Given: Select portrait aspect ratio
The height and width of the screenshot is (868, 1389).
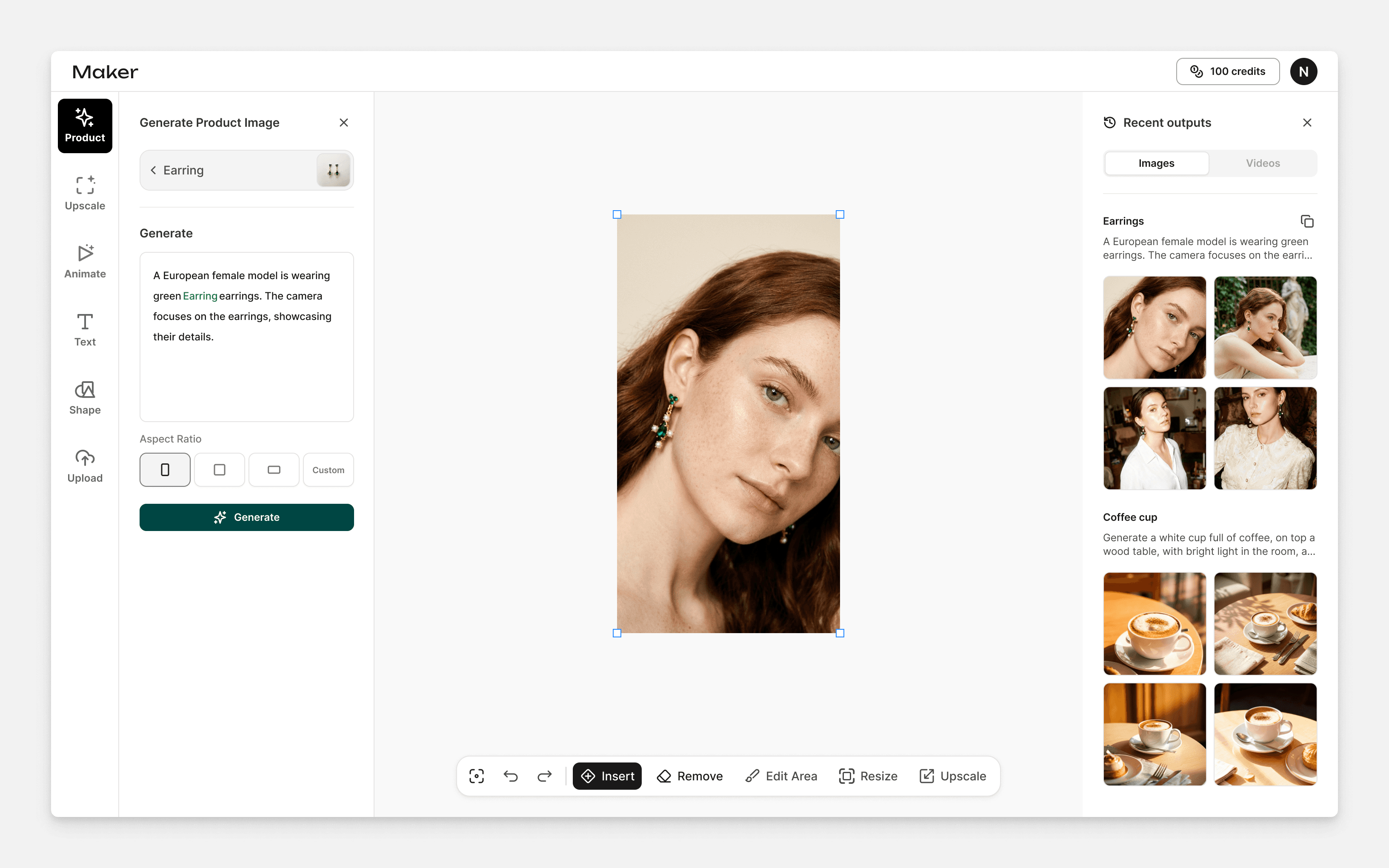Looking at the screenshot, I should (165, 470).
